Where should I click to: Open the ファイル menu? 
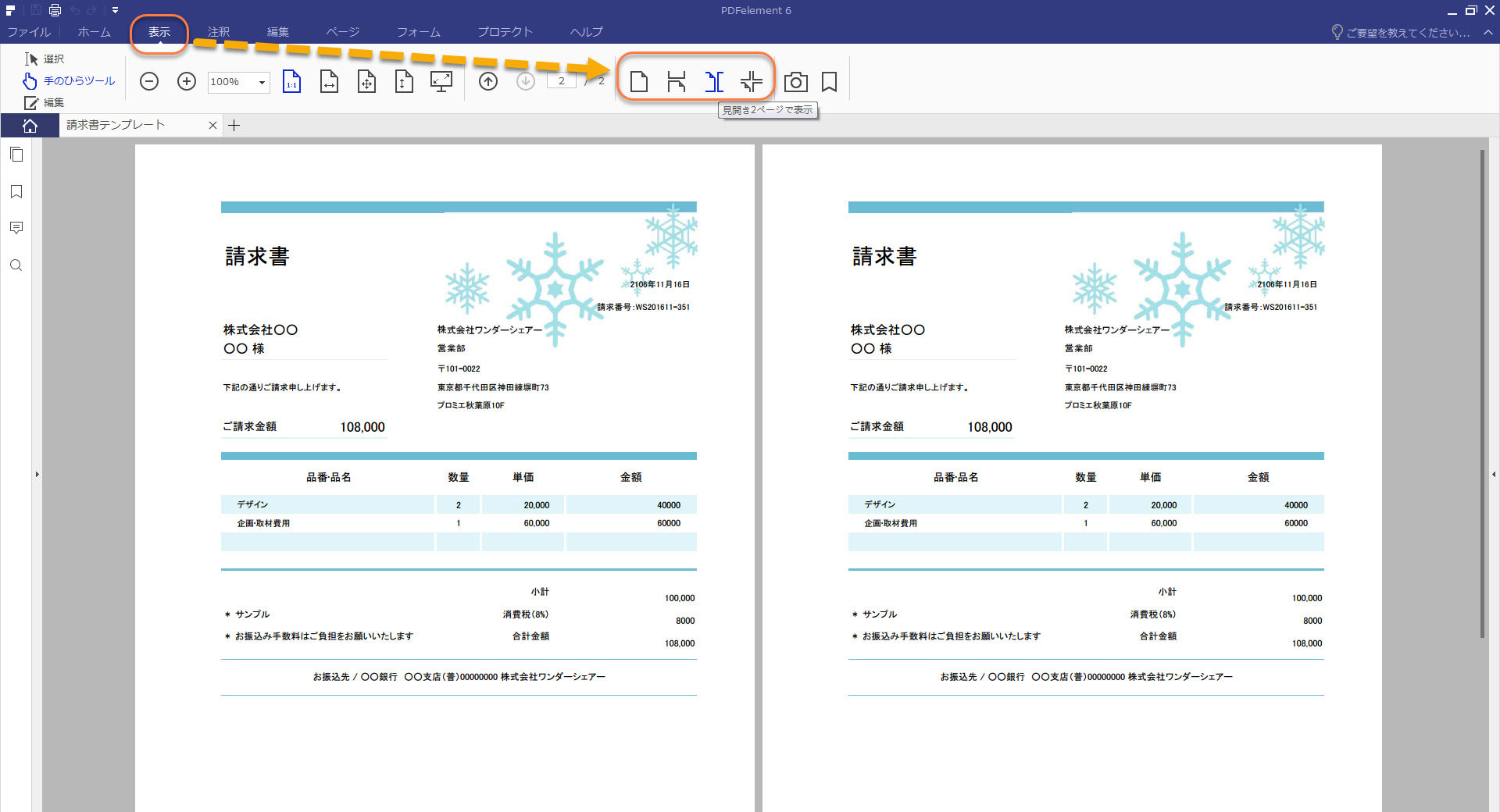29,32
